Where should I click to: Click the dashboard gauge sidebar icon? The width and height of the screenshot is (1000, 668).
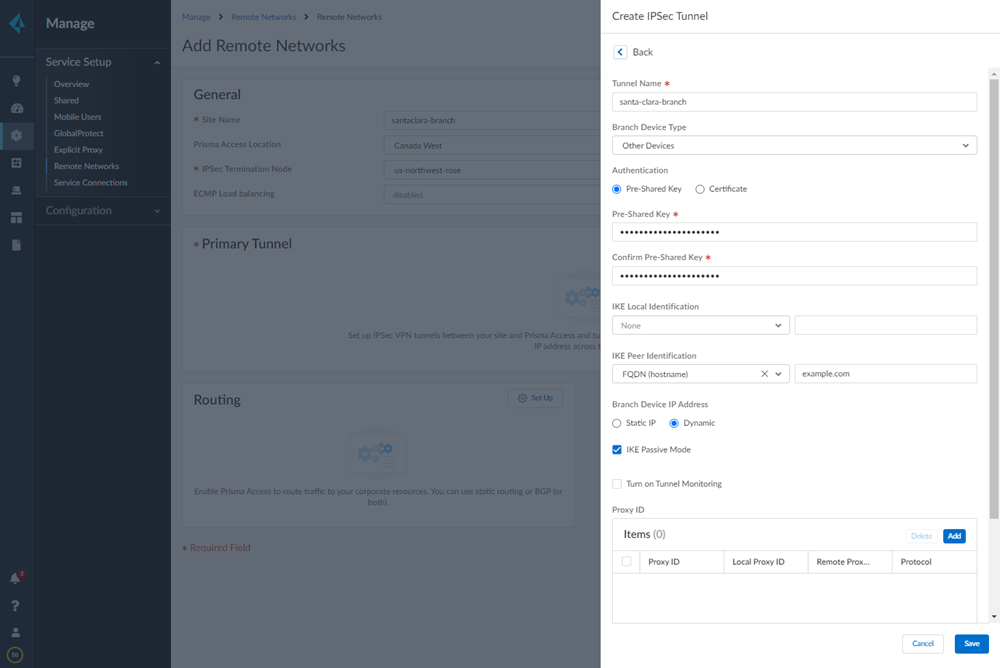click(16, 108)
